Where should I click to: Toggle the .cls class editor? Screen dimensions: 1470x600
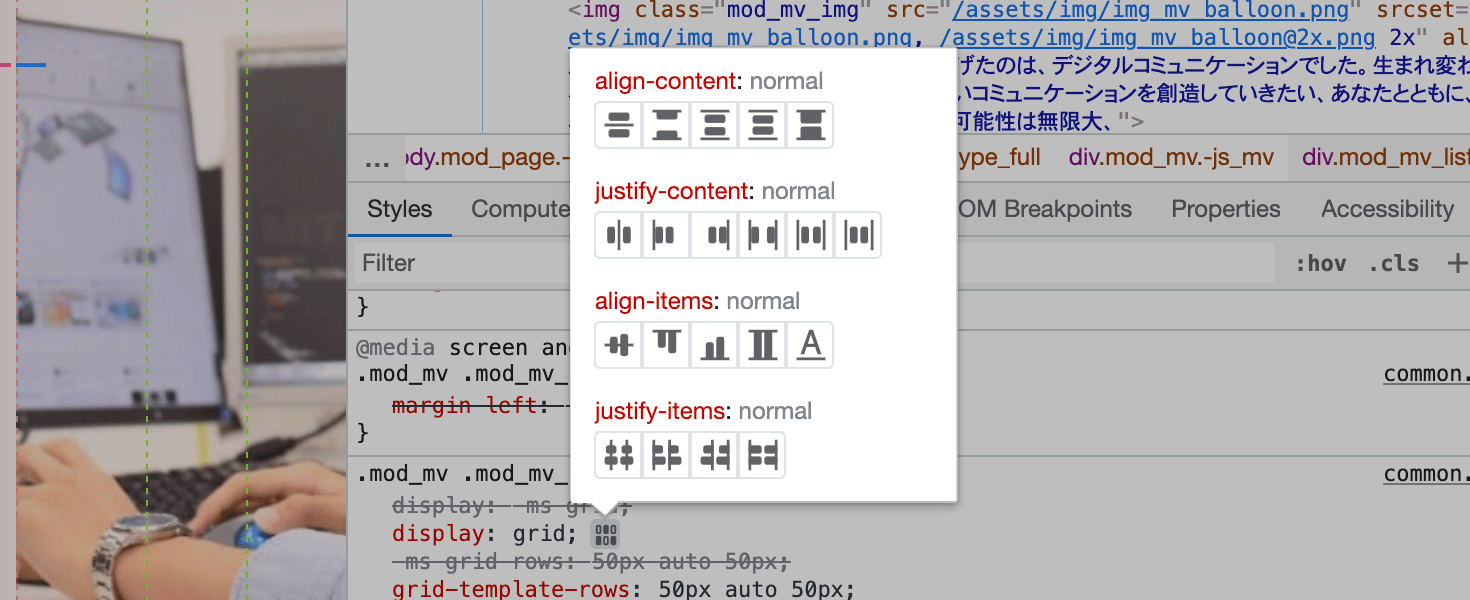point(1394,264)
